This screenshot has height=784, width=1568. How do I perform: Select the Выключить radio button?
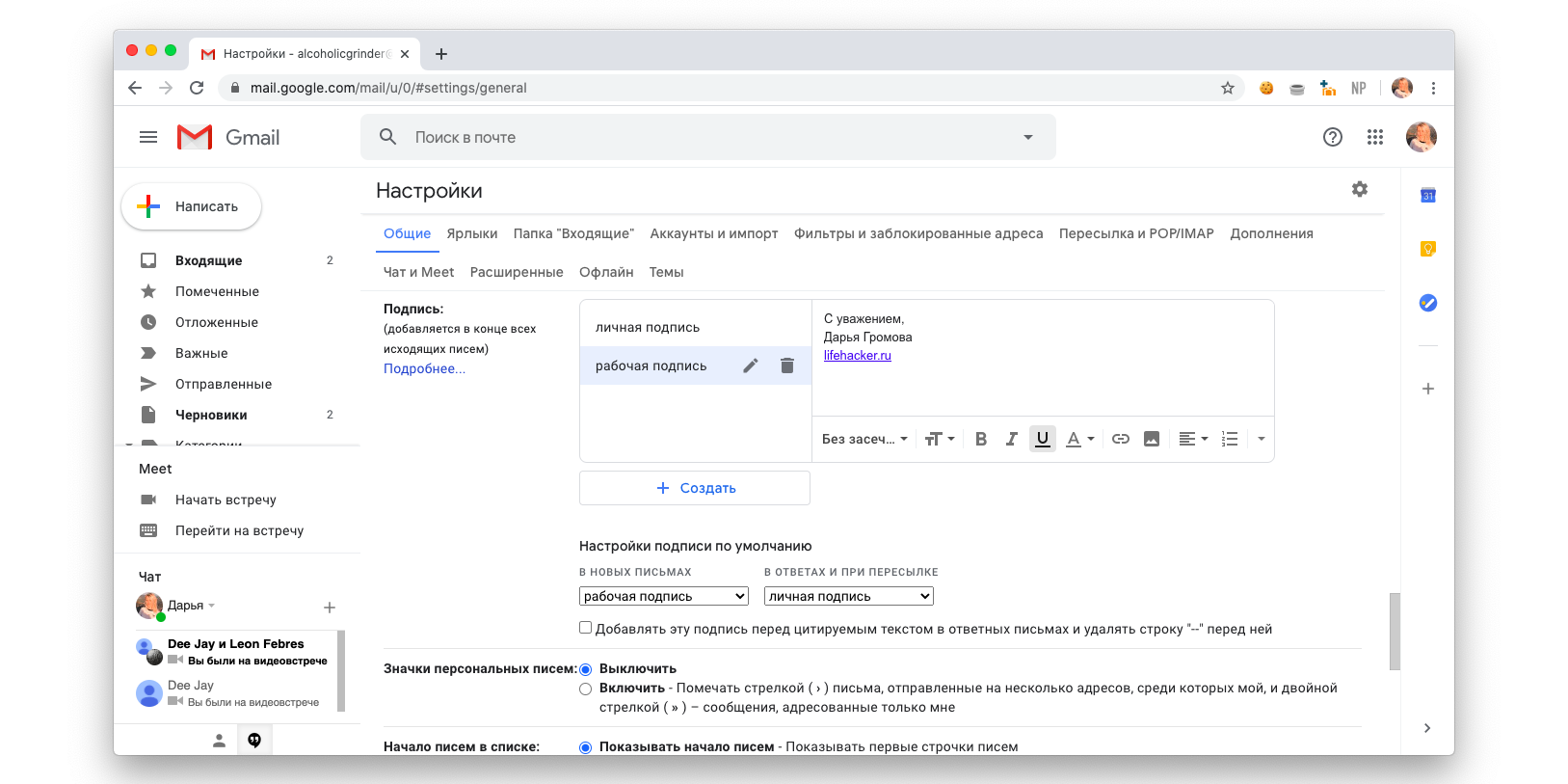(585, 669)
